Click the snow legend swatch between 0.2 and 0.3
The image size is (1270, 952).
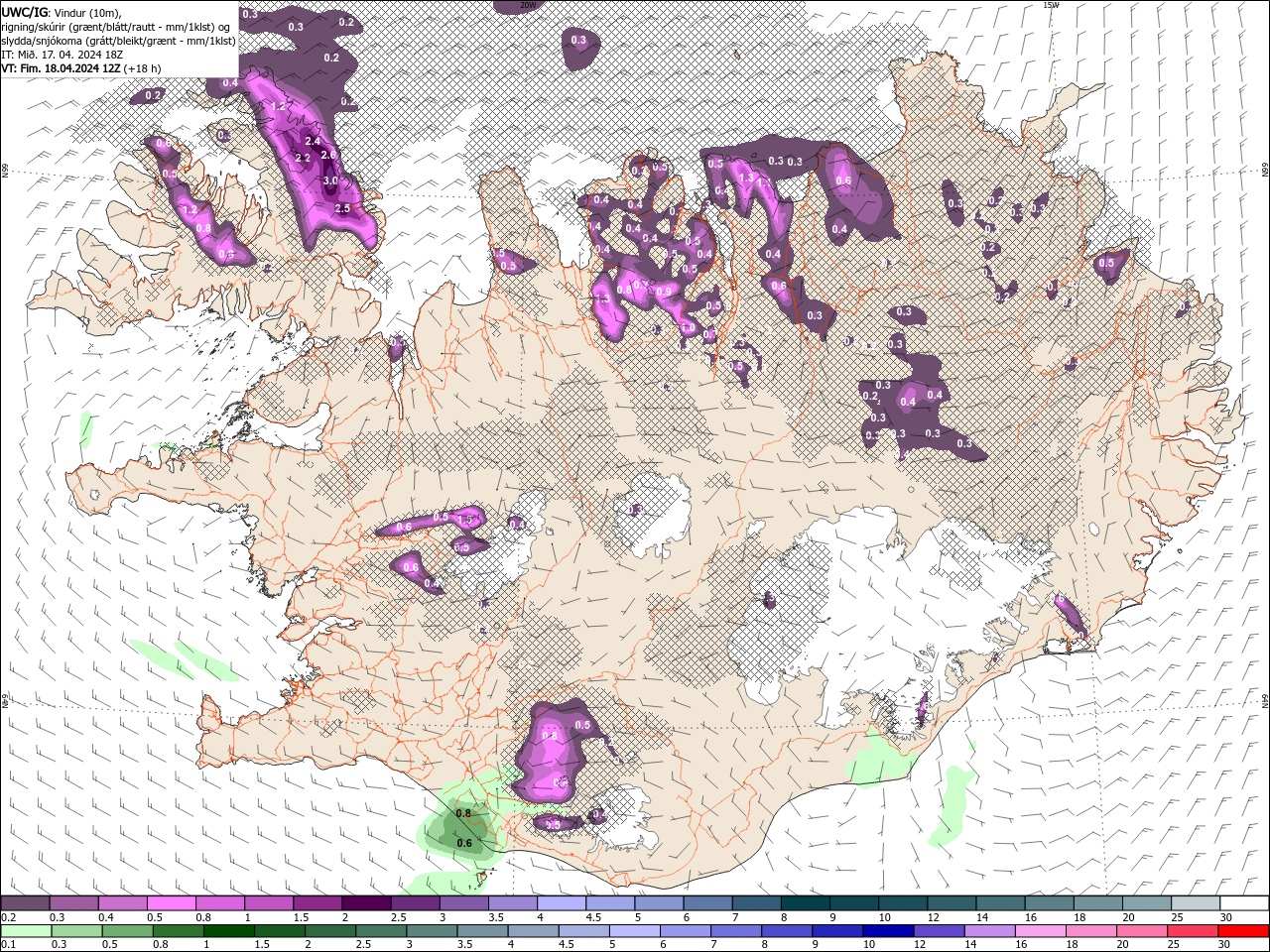tap(26, 903)
